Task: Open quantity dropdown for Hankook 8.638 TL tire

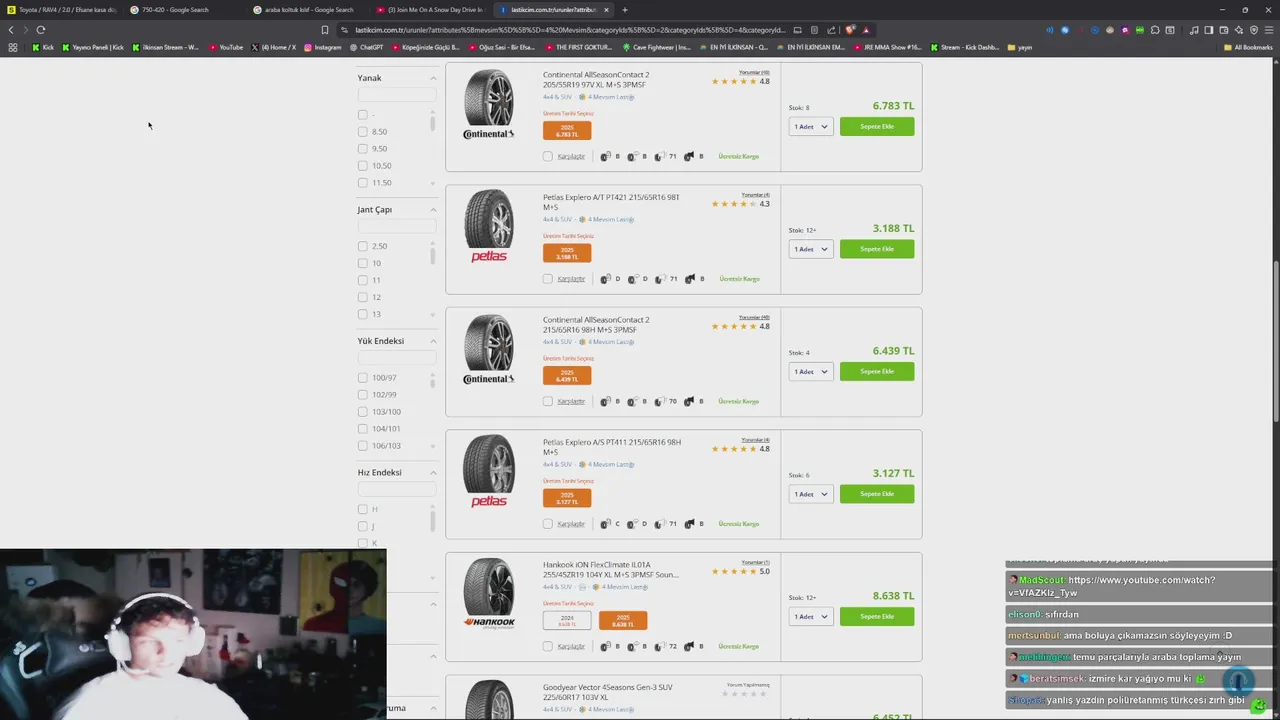Action: [811, 617]
